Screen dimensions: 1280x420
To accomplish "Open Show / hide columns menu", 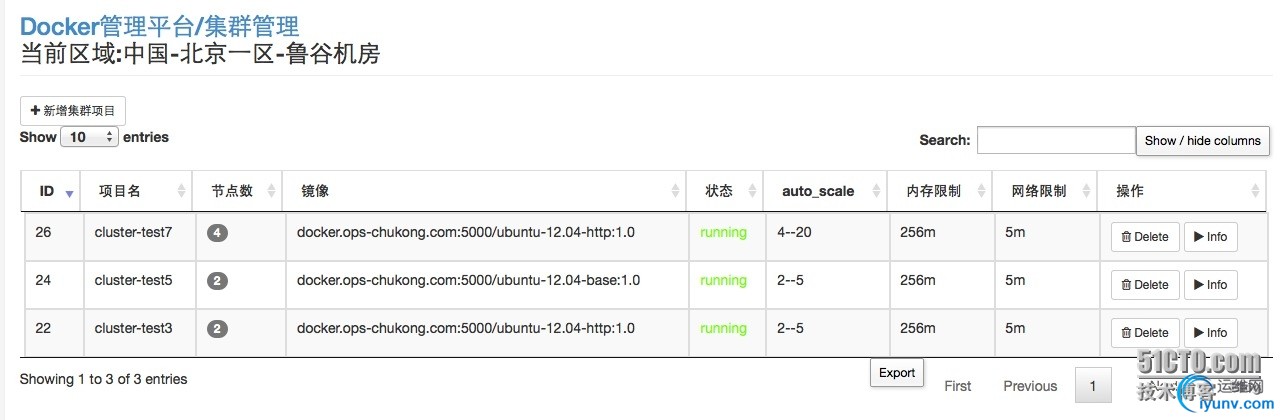I will [1203, 141].
